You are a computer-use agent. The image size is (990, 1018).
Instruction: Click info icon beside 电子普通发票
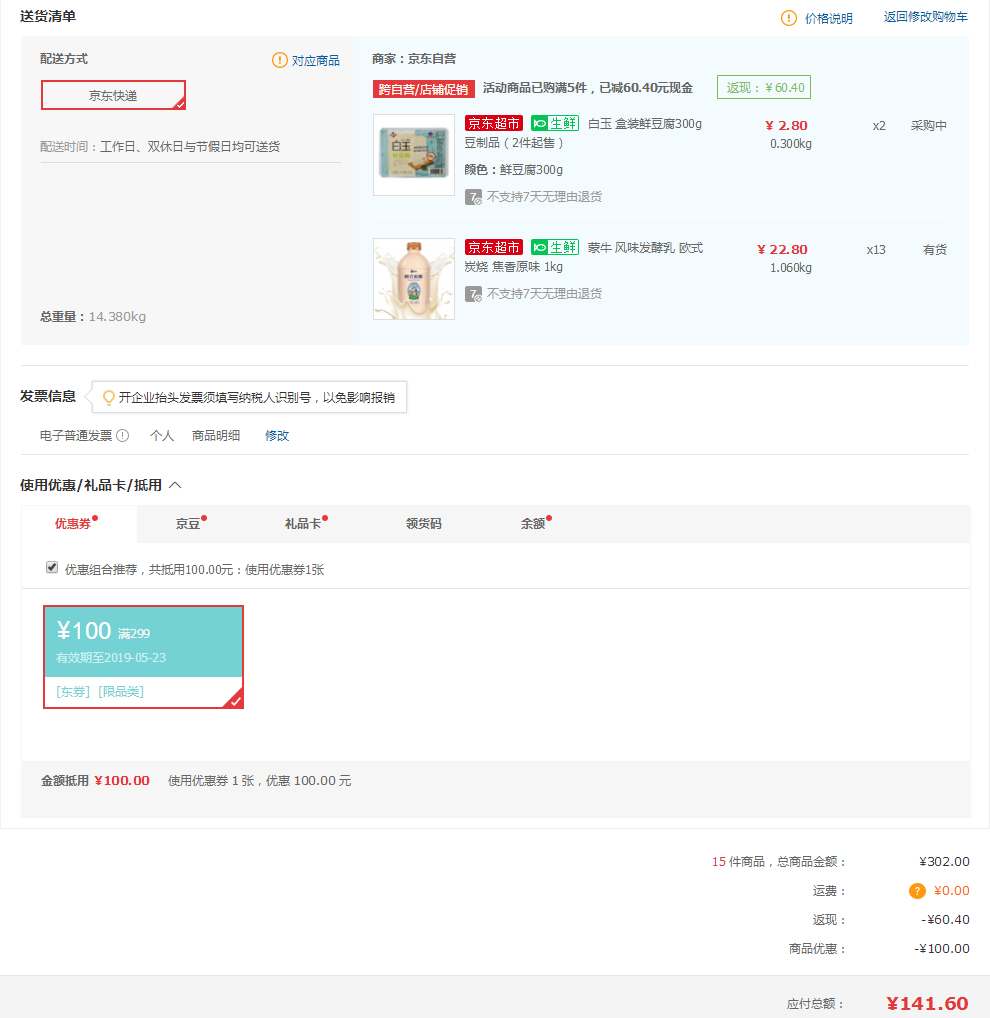coord(122,436)
